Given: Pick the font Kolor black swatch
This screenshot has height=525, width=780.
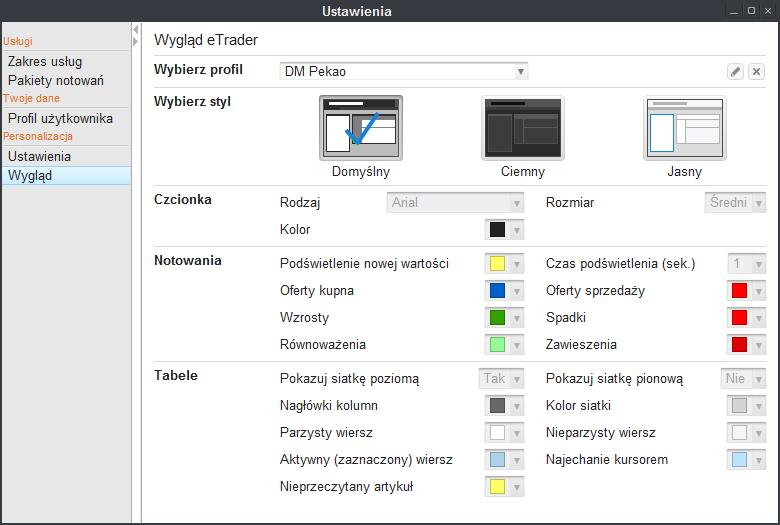Looking at the screenshot, I should tap(497, 229).
